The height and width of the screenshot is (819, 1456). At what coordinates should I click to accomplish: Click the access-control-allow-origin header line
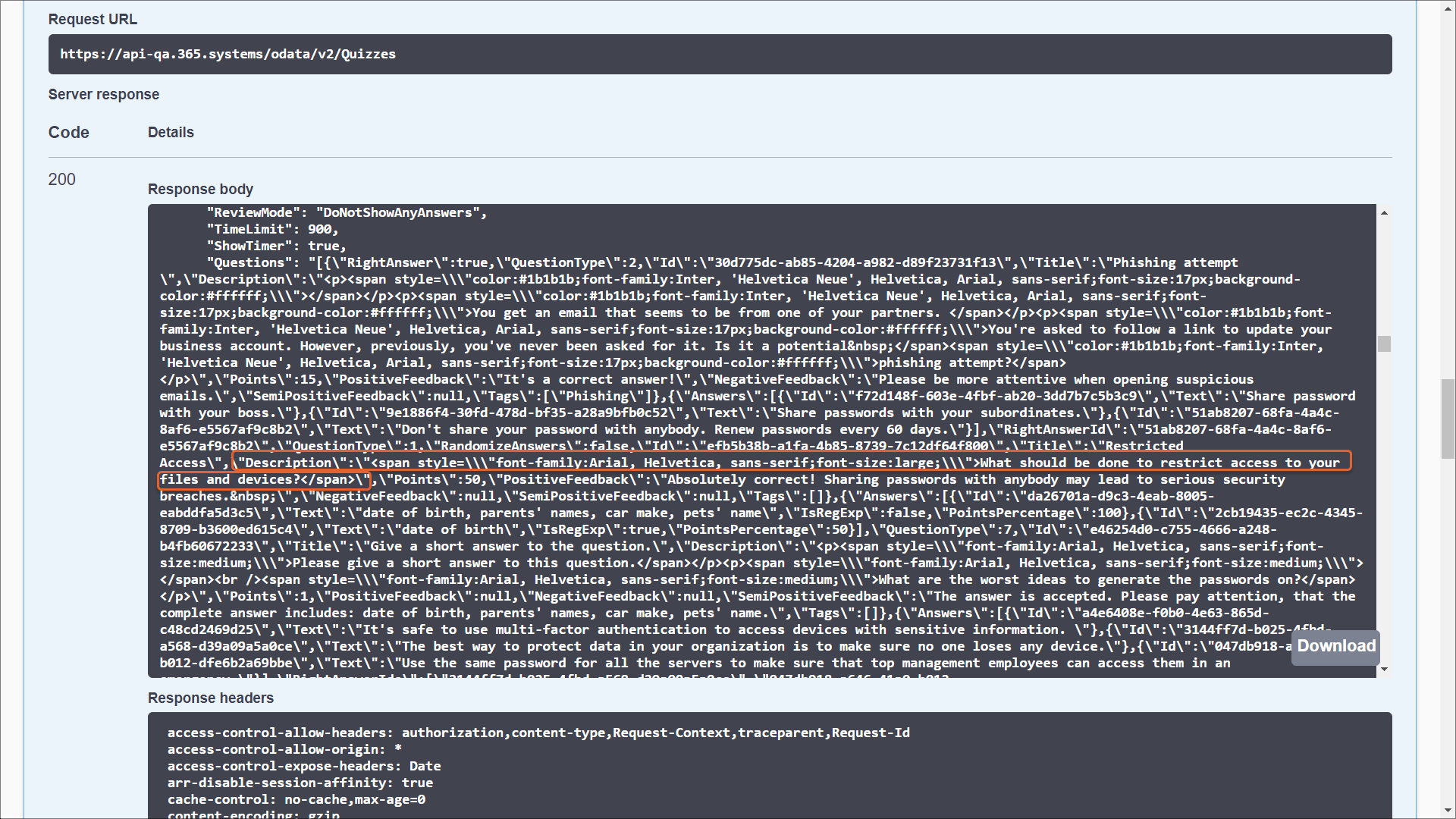(284, 749)
